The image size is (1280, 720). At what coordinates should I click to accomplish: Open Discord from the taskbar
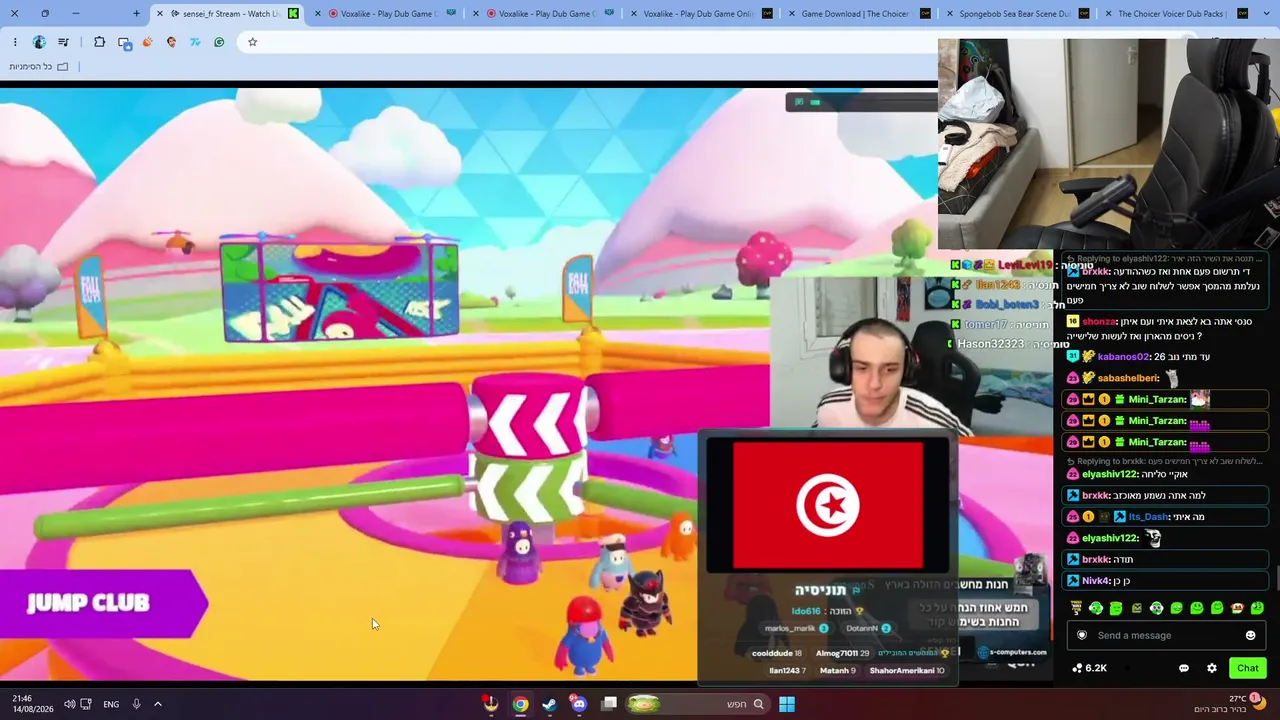[579, 704]
